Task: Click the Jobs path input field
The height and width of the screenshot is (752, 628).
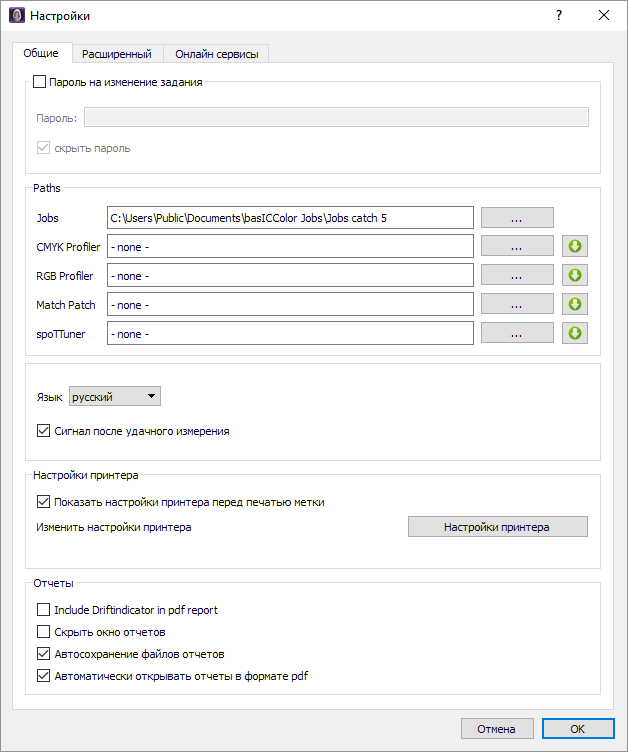Action: point(290,218)
